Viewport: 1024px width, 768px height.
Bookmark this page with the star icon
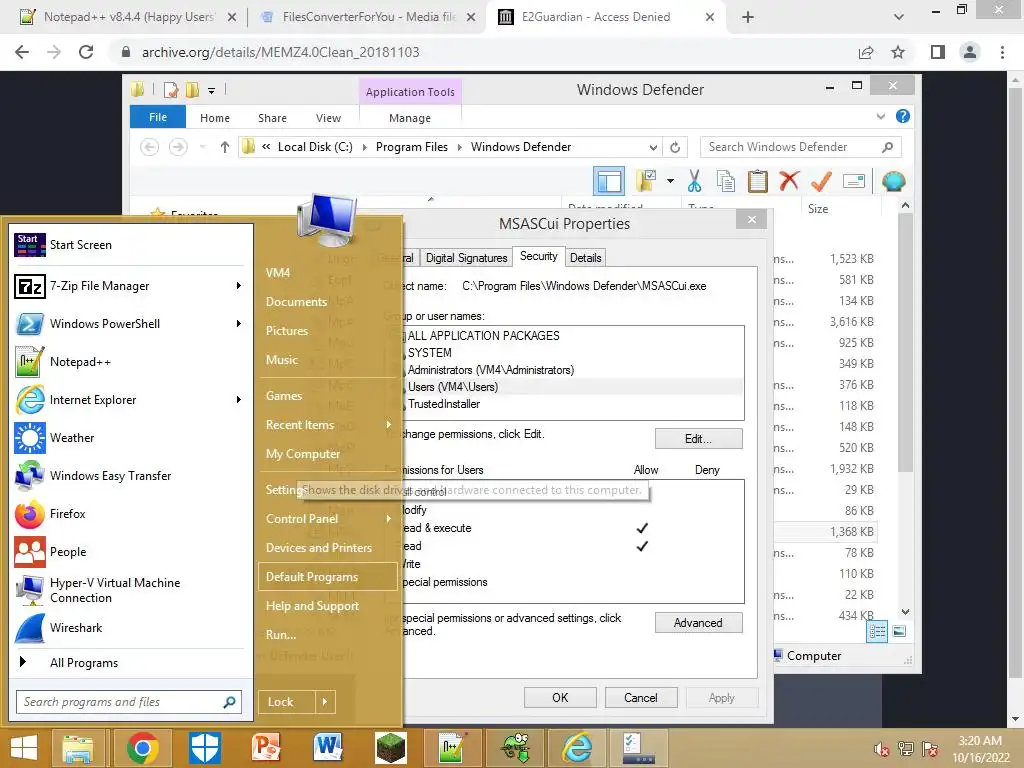(898, 52)
